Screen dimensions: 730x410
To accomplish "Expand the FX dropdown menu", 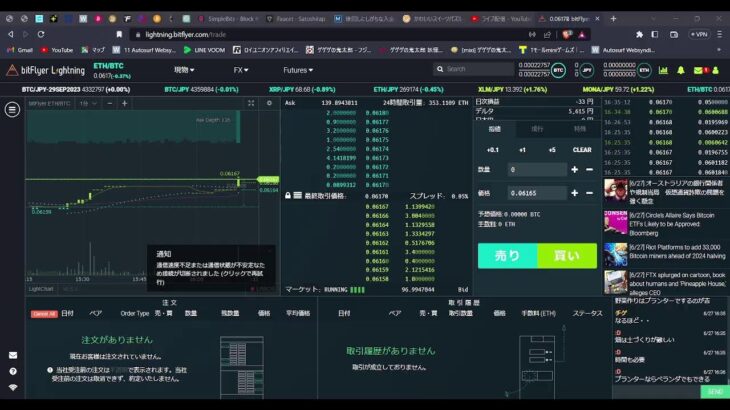I will tap(241, 70).
